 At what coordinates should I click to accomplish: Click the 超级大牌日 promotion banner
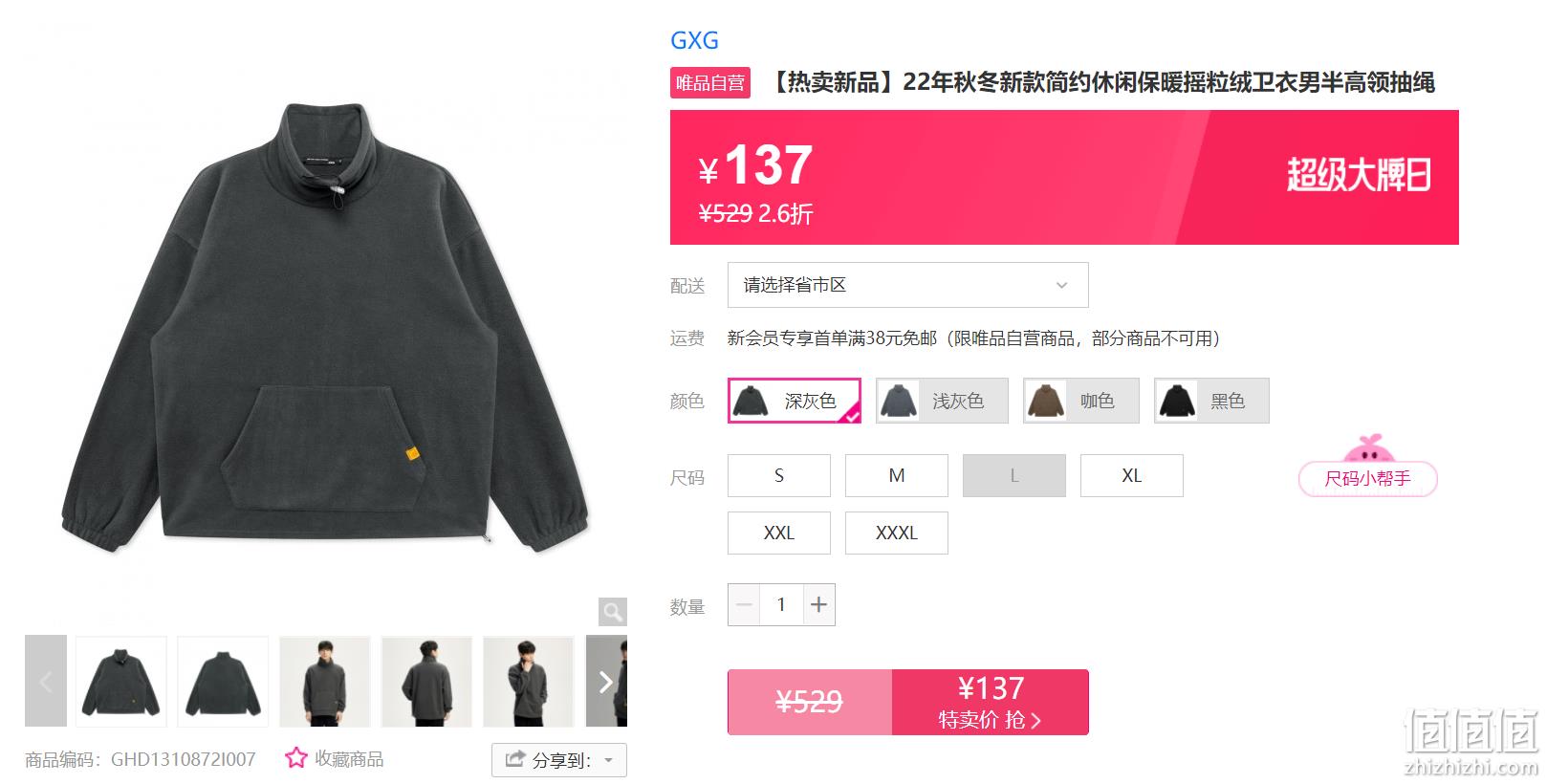[1358, 176]
